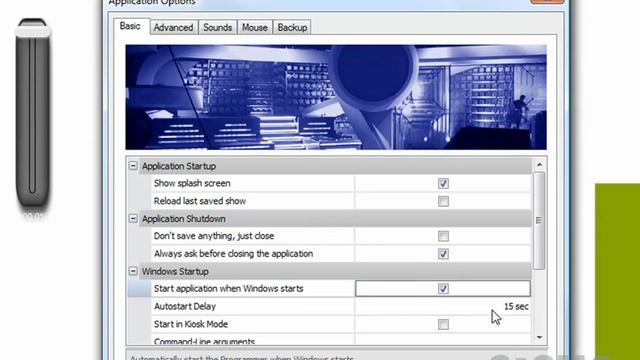Untick Always ask before closing the application
This screenshot has height=360, width=640.
point(443,254)
